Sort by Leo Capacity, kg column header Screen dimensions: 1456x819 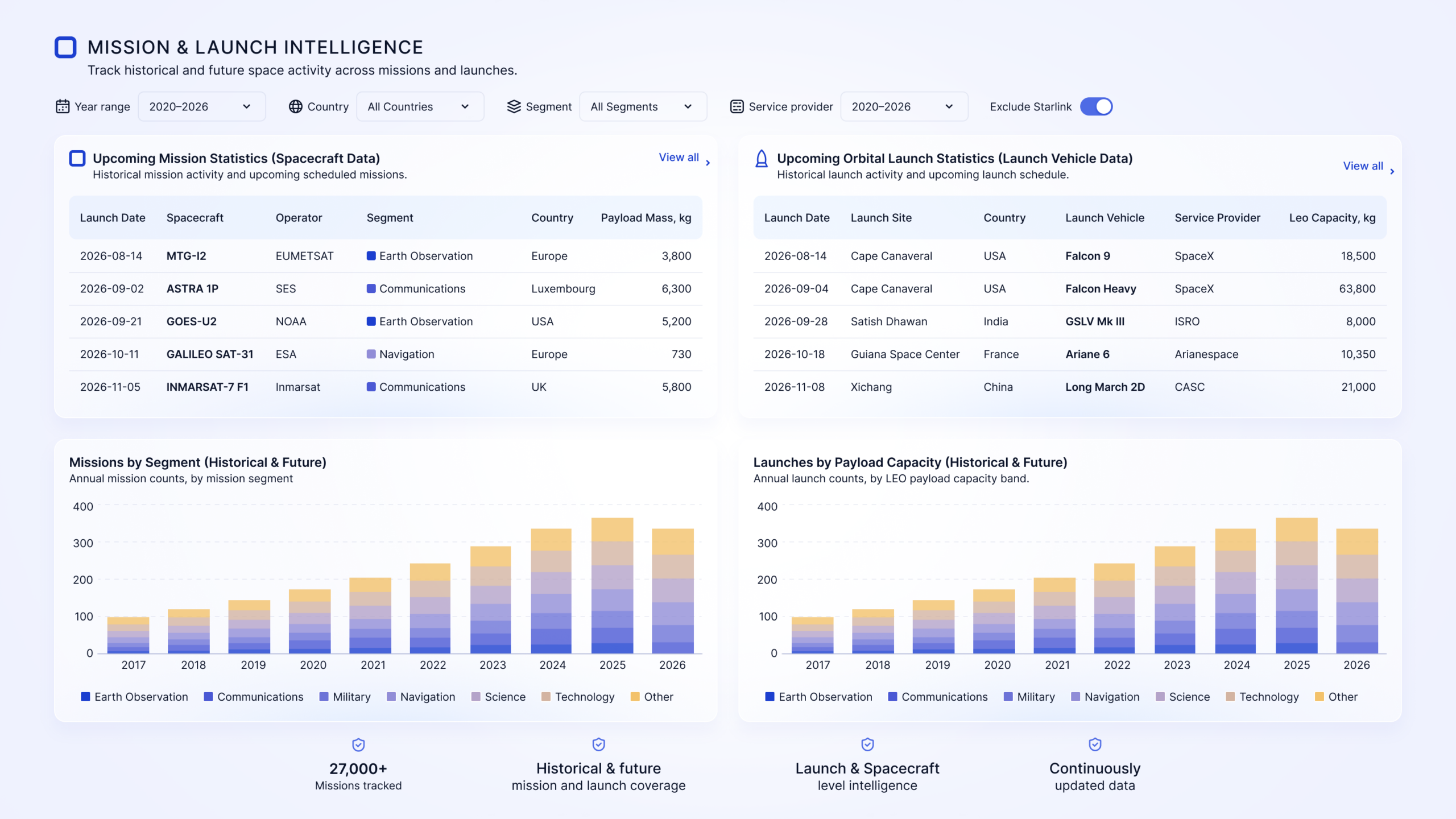tap(1332, 218)
